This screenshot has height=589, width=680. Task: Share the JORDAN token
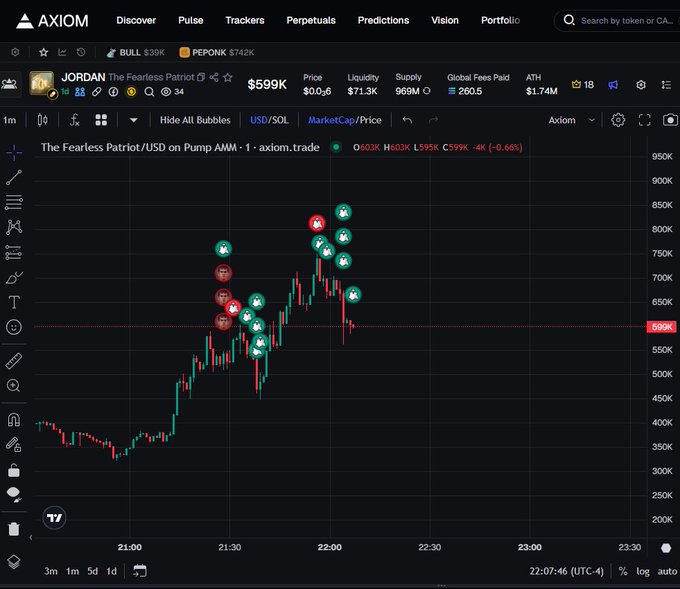214,77
